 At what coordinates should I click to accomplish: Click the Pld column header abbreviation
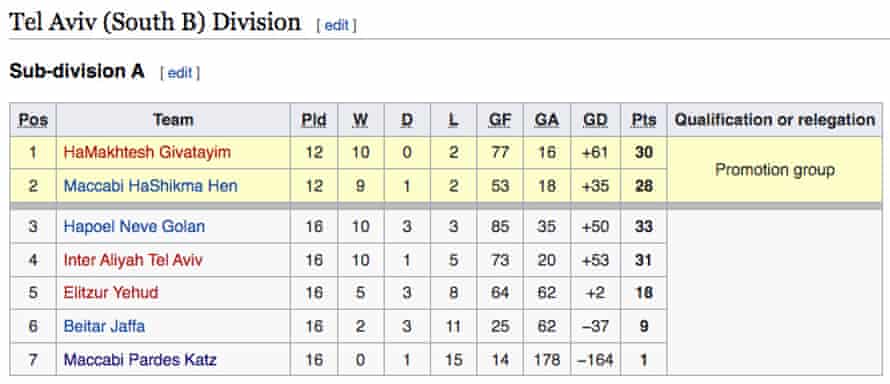pos(314,120)
